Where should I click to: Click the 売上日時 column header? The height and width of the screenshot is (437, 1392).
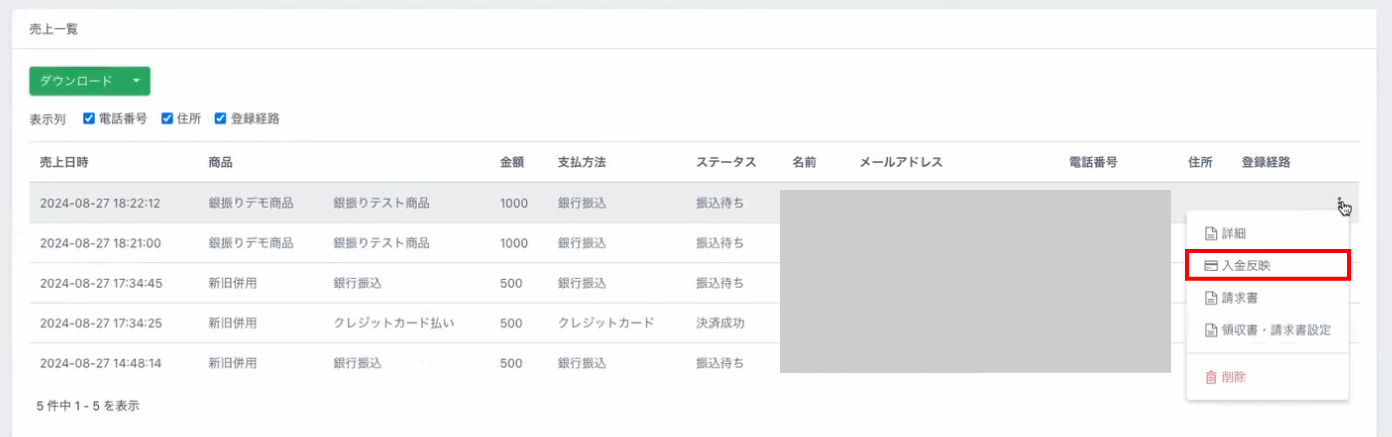coord(64,162)
